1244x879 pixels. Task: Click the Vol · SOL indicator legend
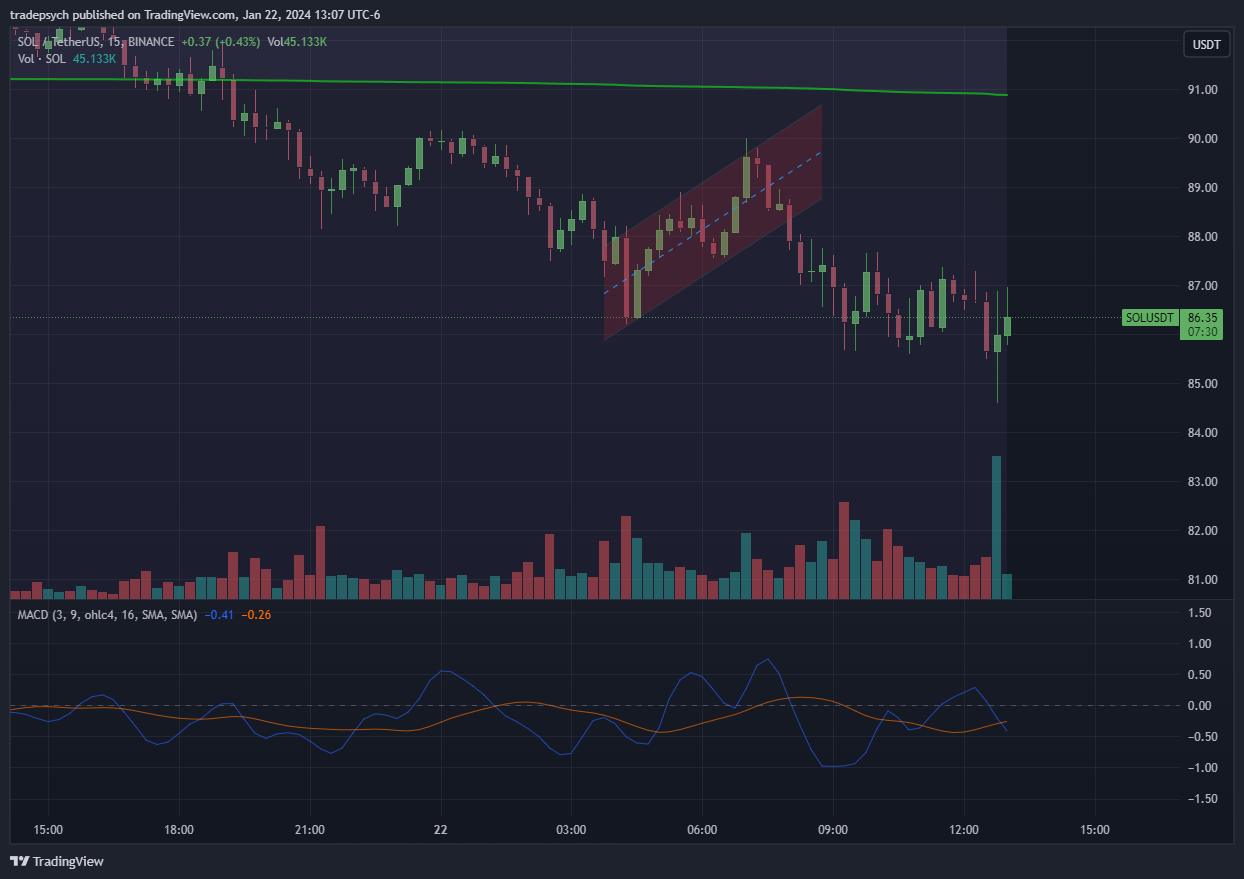[42, 59]
